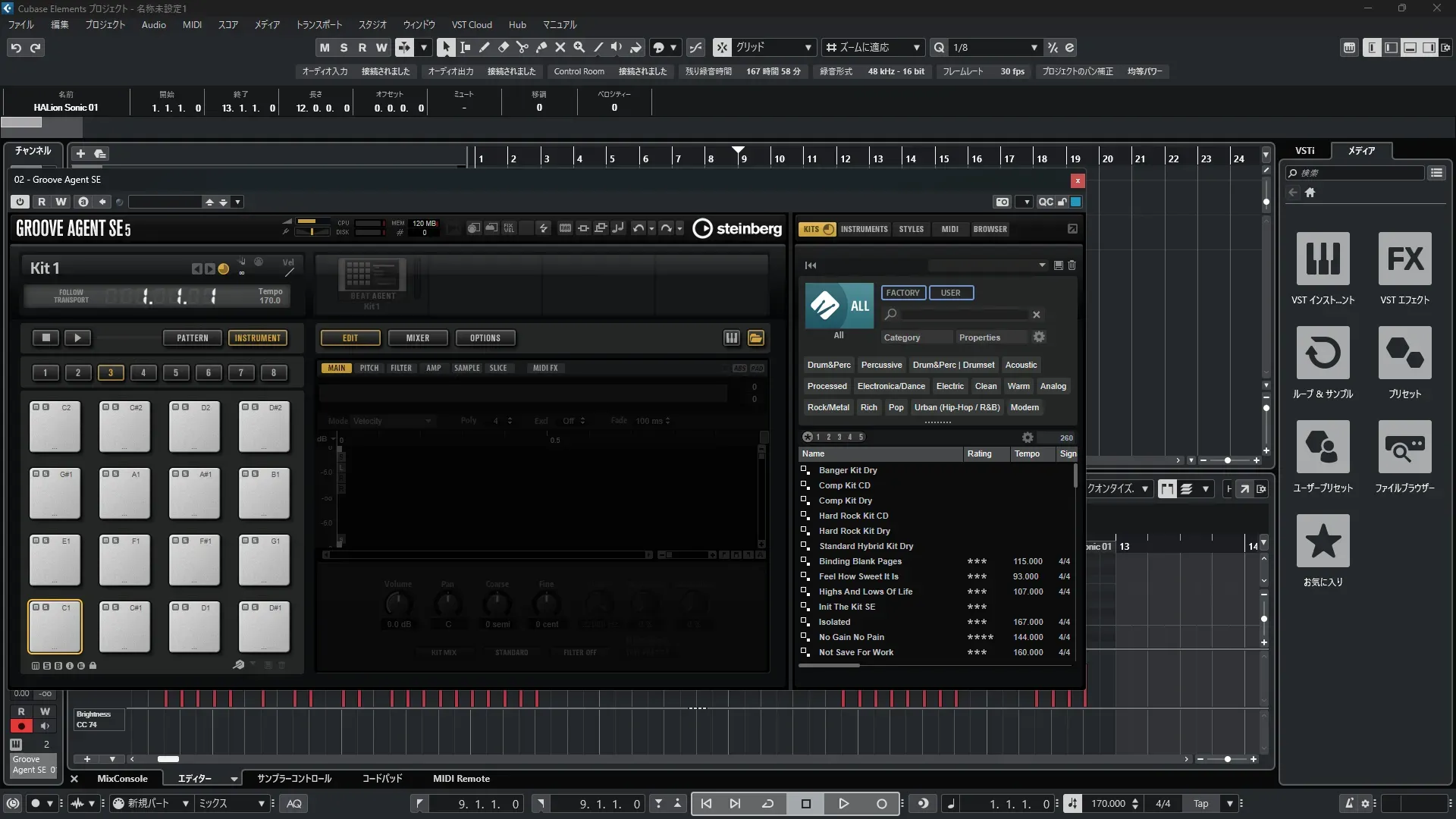Open VST Effects media tile
The height and width of the screenshot is (819, 1456).
1404,259
